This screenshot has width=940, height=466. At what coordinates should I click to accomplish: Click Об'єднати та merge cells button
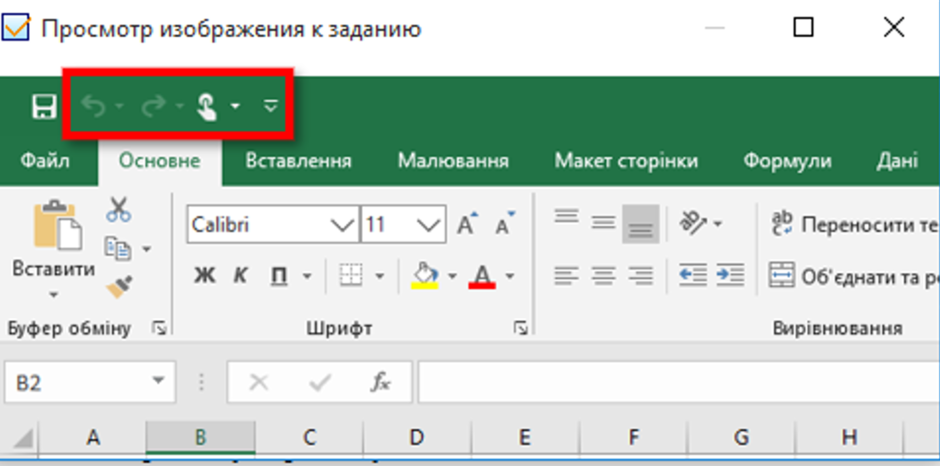pos(855,276)
